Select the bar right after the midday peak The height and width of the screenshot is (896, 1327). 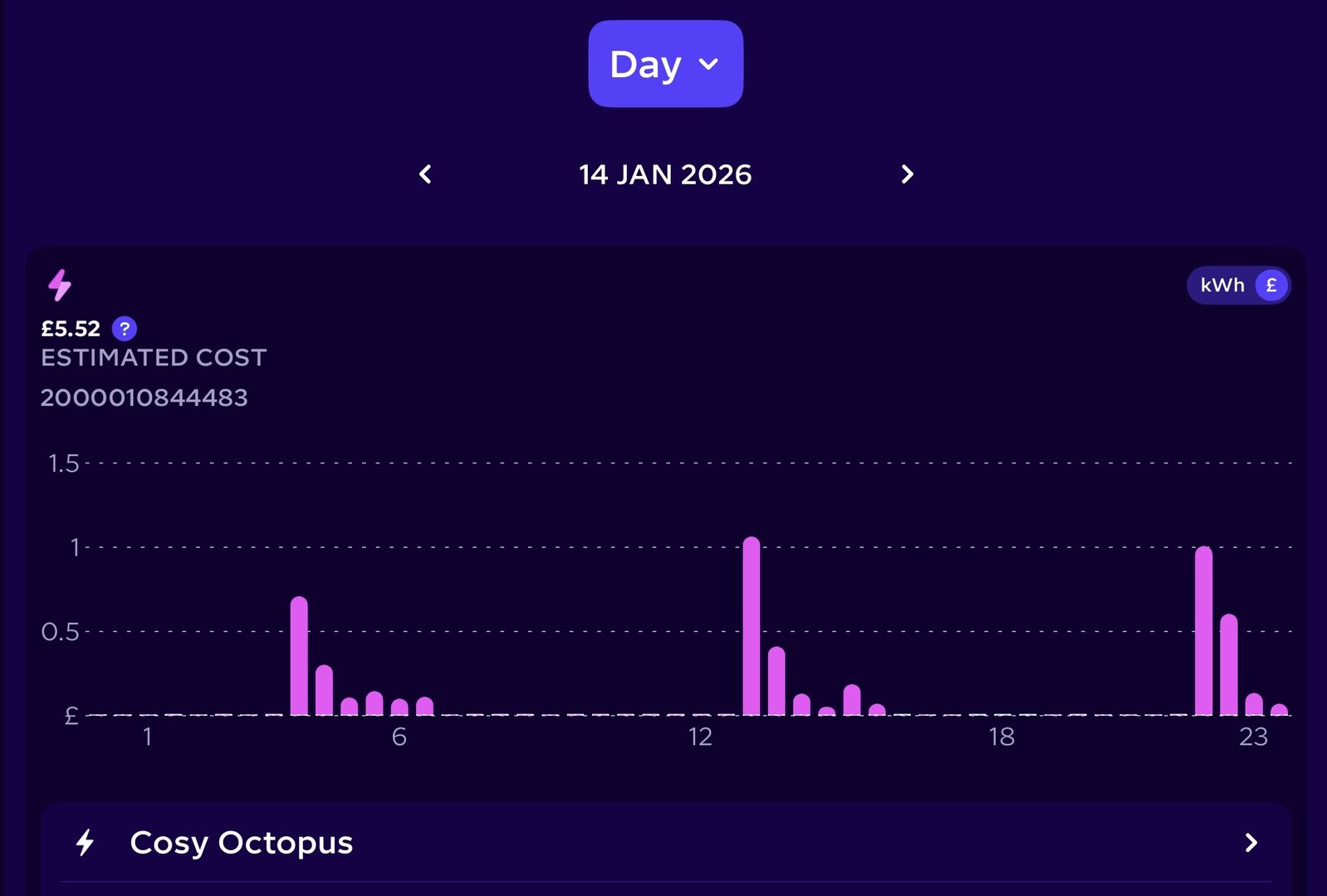pyautogui.click(x=776, y=681)
